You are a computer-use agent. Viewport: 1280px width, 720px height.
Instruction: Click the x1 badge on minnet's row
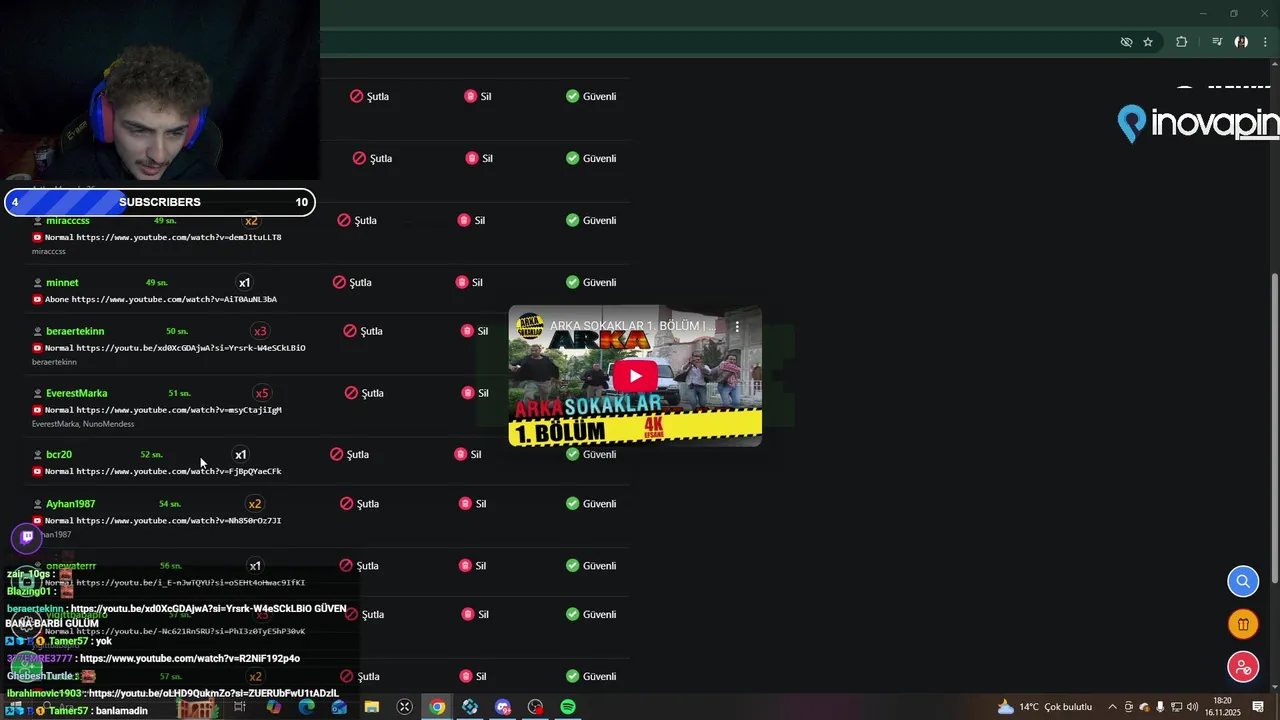click(244, 283)
